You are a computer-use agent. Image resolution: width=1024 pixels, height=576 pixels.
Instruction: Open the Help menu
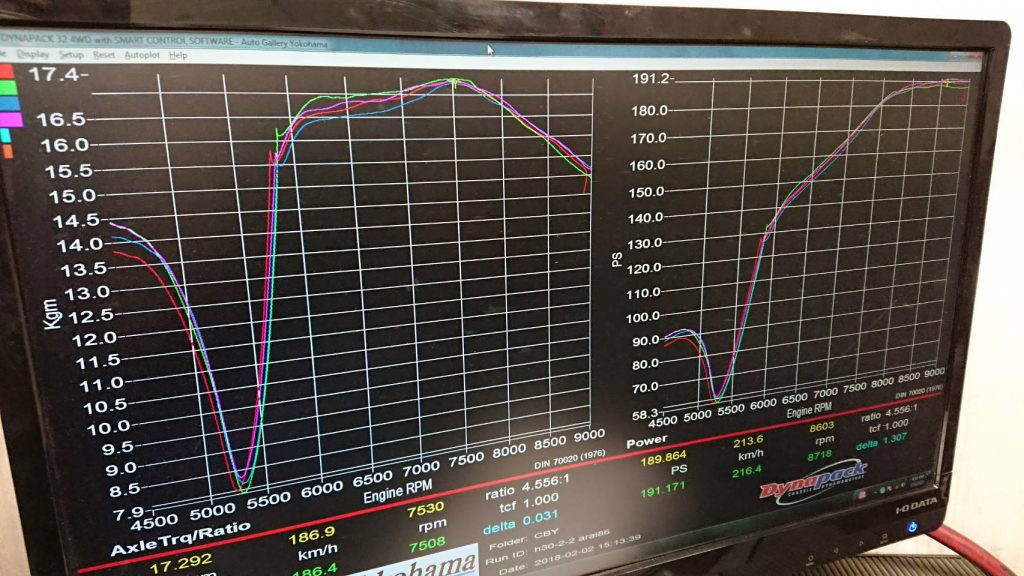click(x=178, y=56)
